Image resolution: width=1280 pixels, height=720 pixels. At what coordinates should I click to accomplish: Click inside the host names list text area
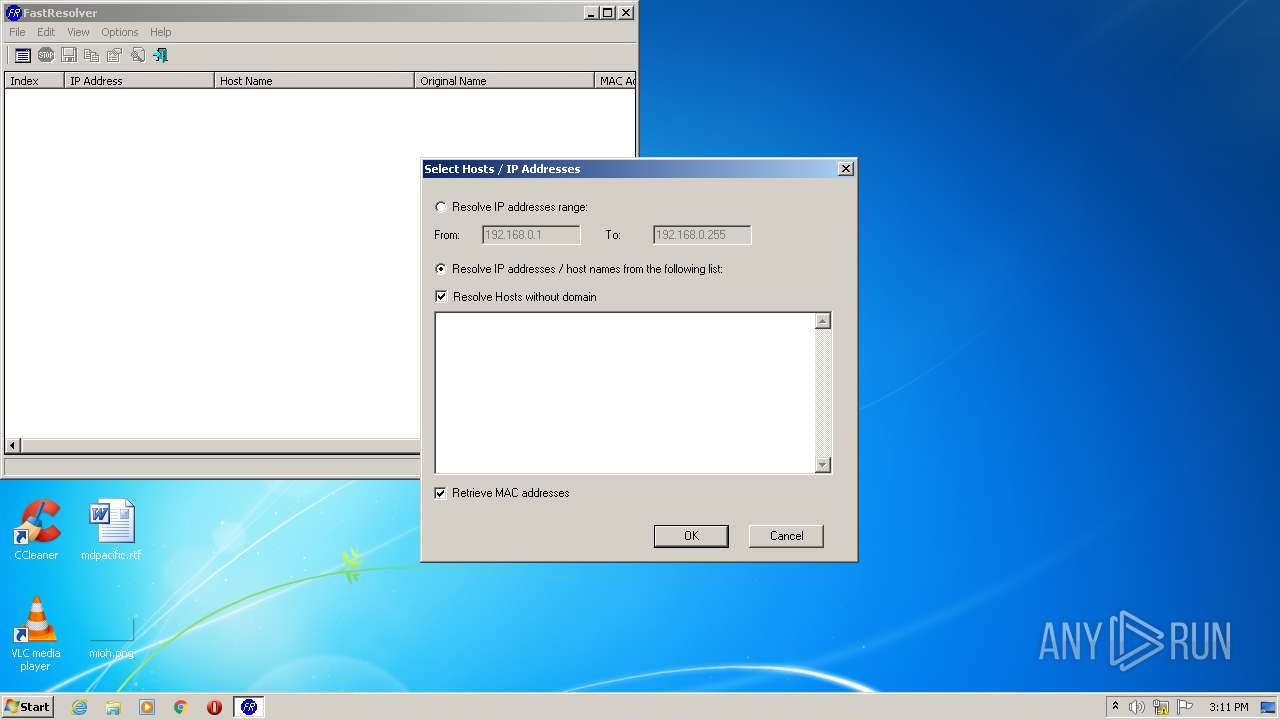point(625,393)
